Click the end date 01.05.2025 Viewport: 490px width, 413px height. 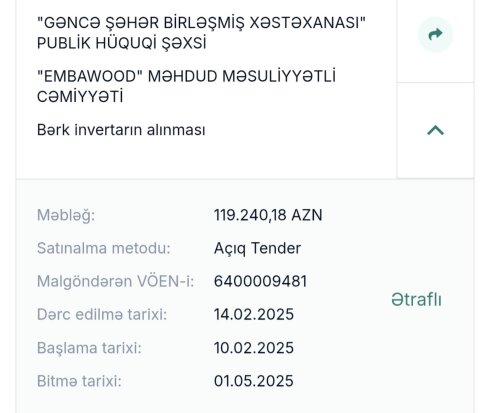point(254,381)
